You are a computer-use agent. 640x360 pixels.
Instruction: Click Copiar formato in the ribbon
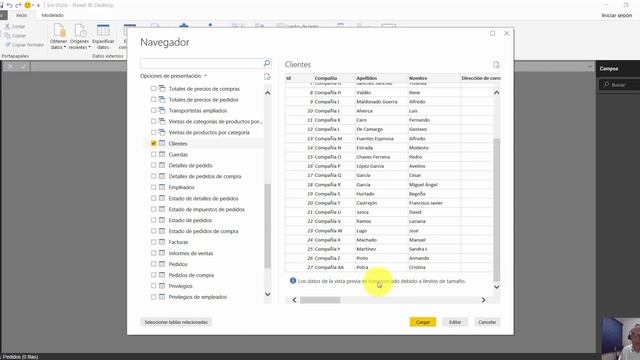[24, 44]
